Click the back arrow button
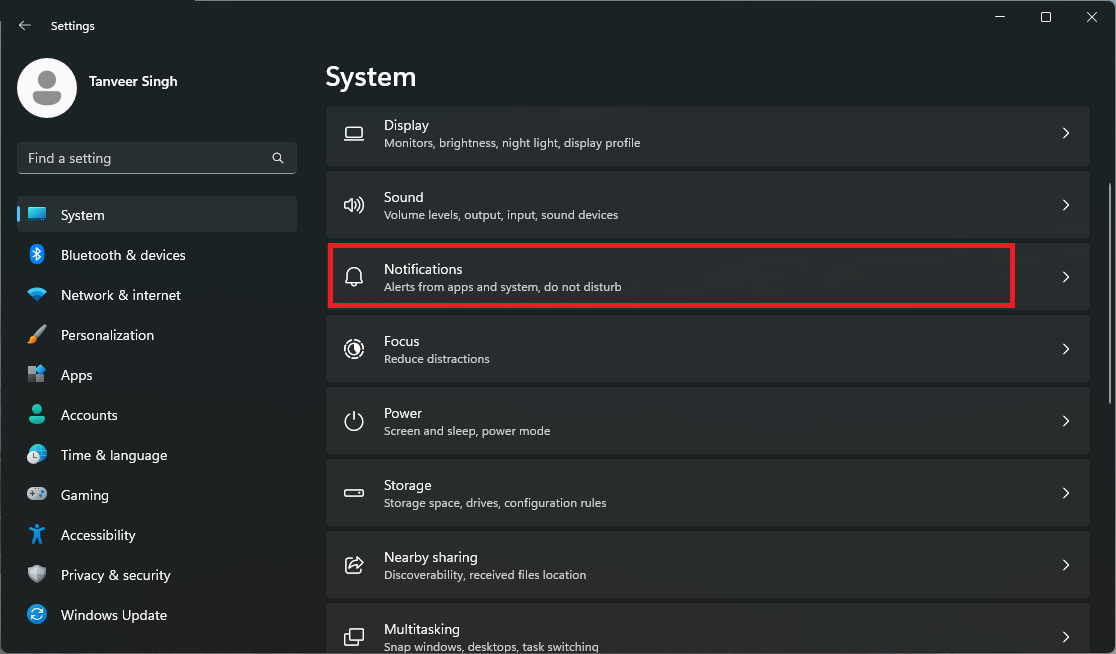 [x=24, y=25]
